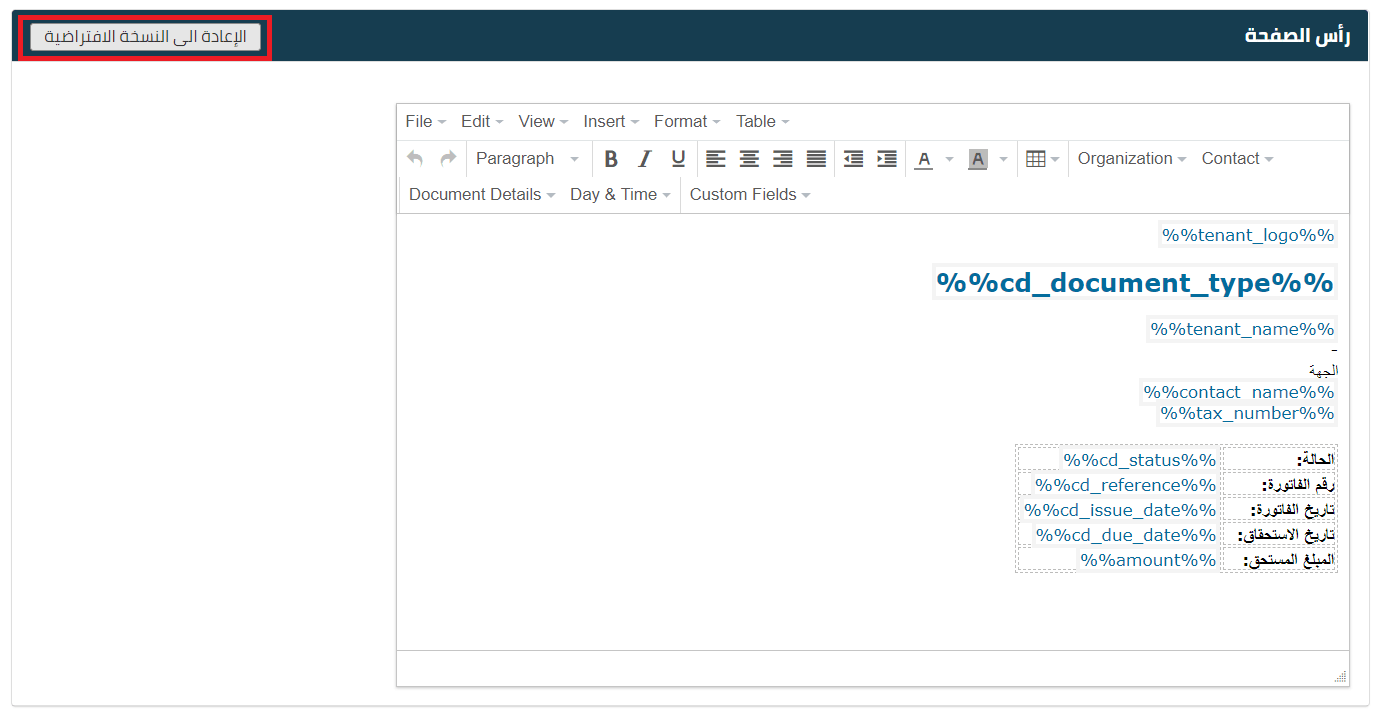Decrease indent of the paragraph

(x=853, y=159)
